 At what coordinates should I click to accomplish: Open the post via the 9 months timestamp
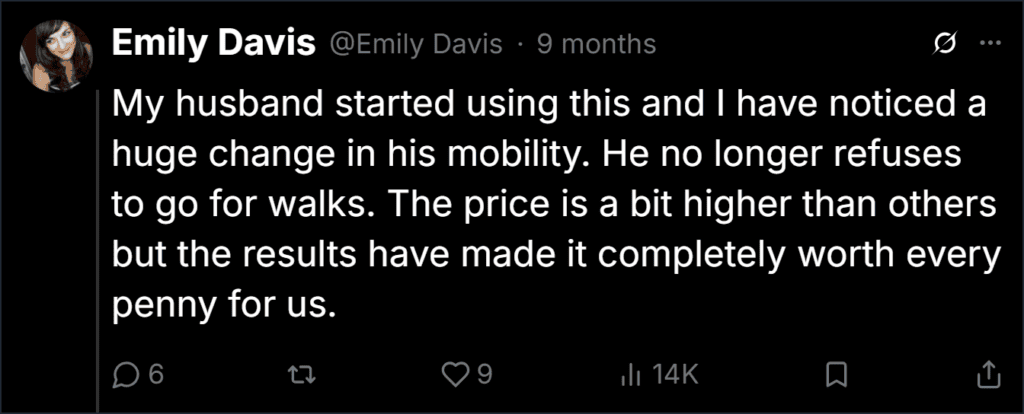click(596, 44)
